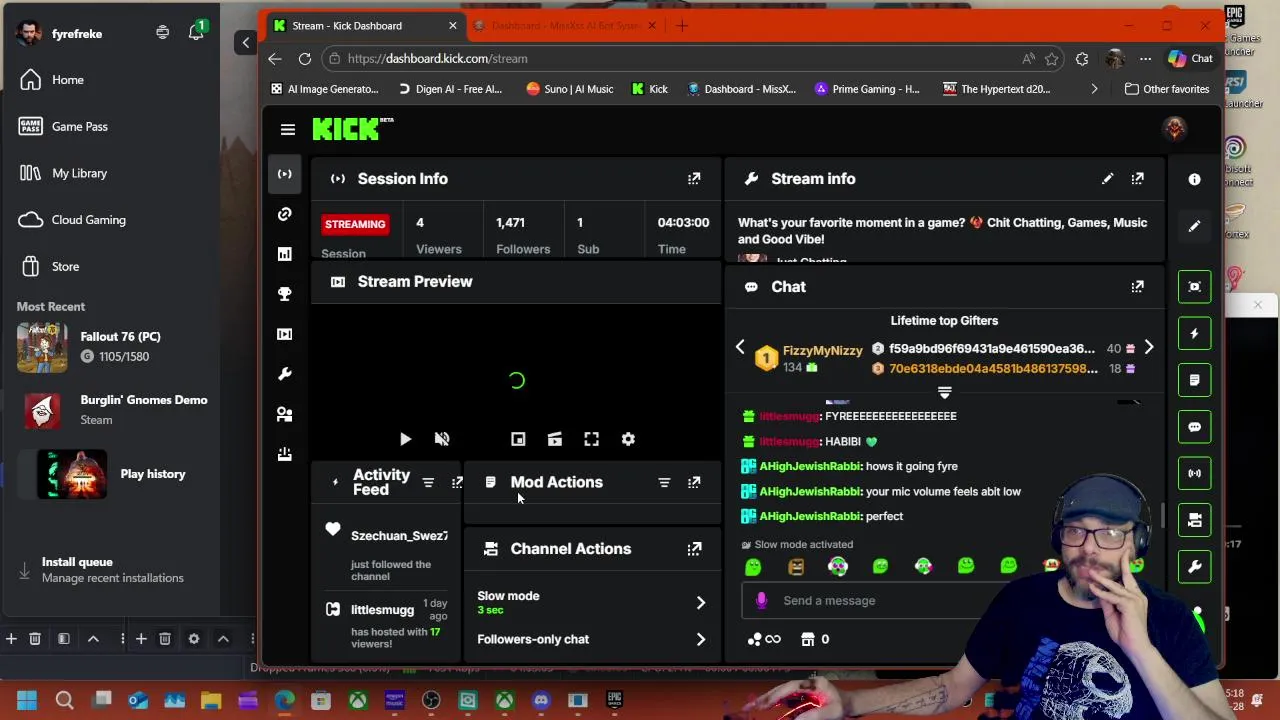Viewport: 1280px width, 720px height.
Task: Open Install queue in Xbox app
Action: pyautogui.click(x=110, y=570)
